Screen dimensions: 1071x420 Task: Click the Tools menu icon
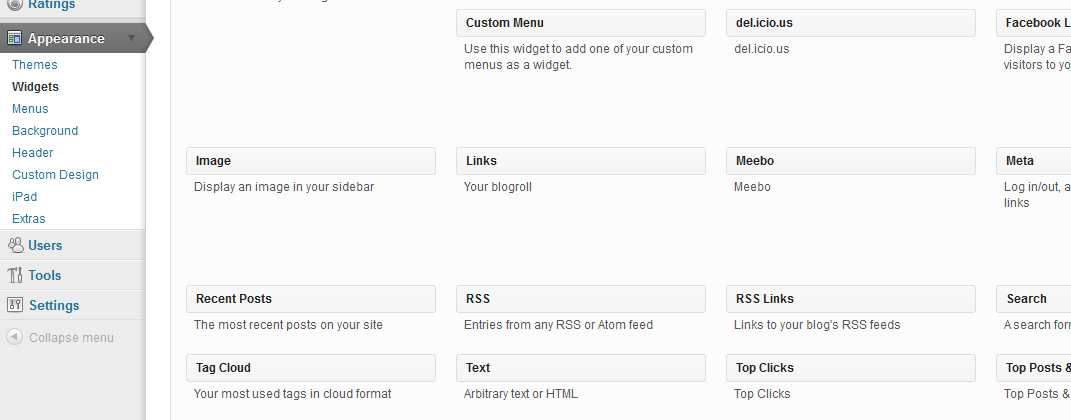click(15, 275)
